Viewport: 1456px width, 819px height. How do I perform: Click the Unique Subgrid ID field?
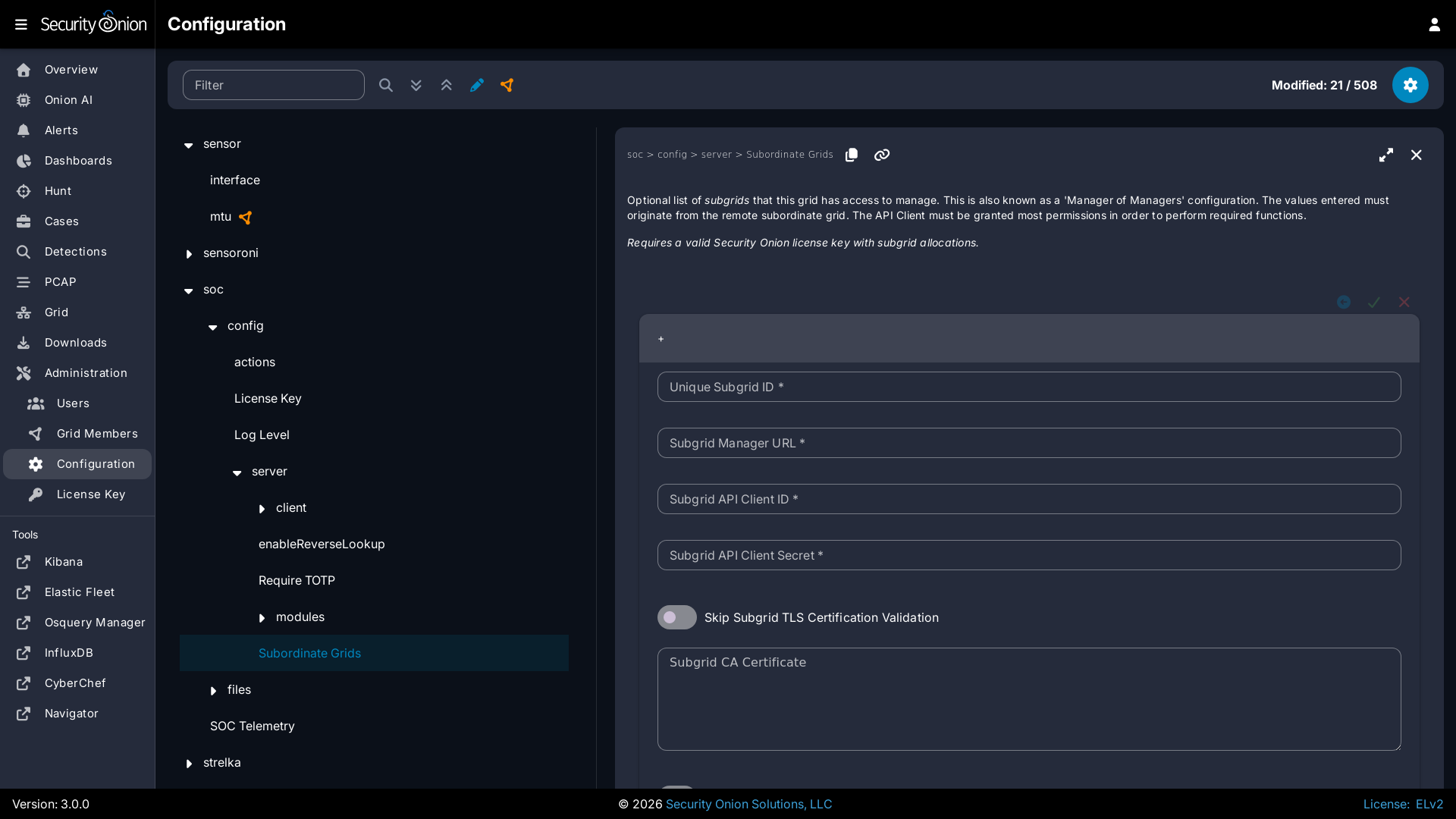(x=1028, y=387)
